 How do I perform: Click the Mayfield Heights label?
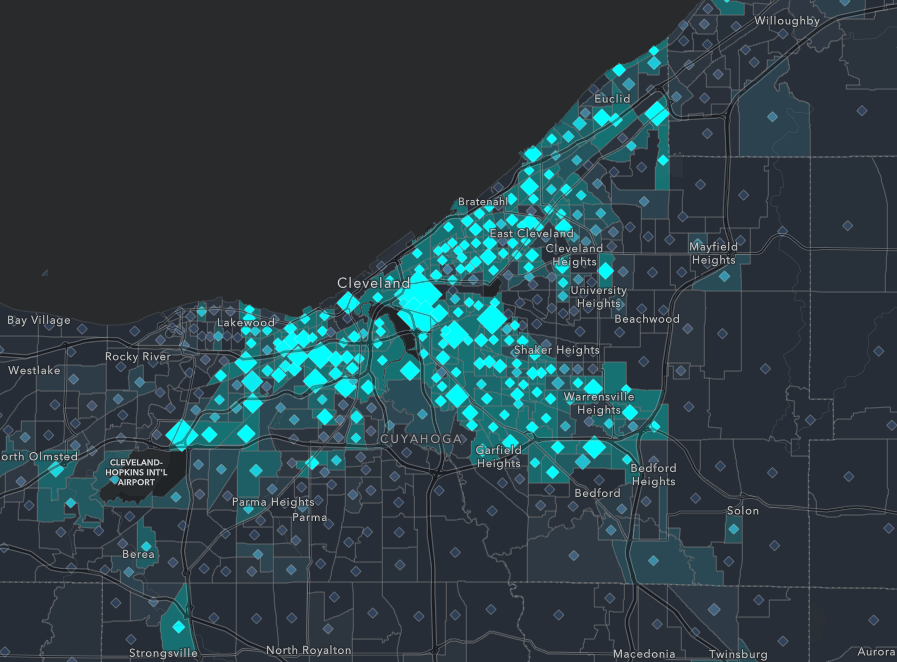click(x=713, y=253)
